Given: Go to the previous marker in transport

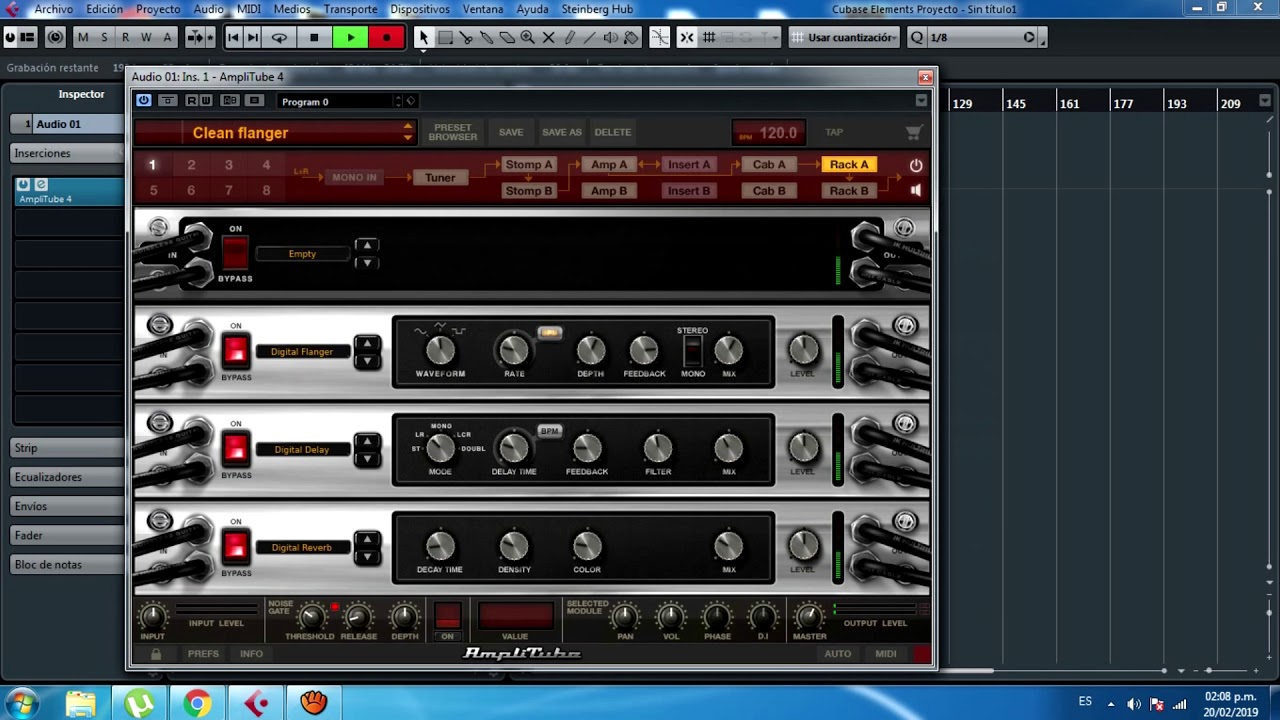Looking at the screenshot, I should pos(233,37).
